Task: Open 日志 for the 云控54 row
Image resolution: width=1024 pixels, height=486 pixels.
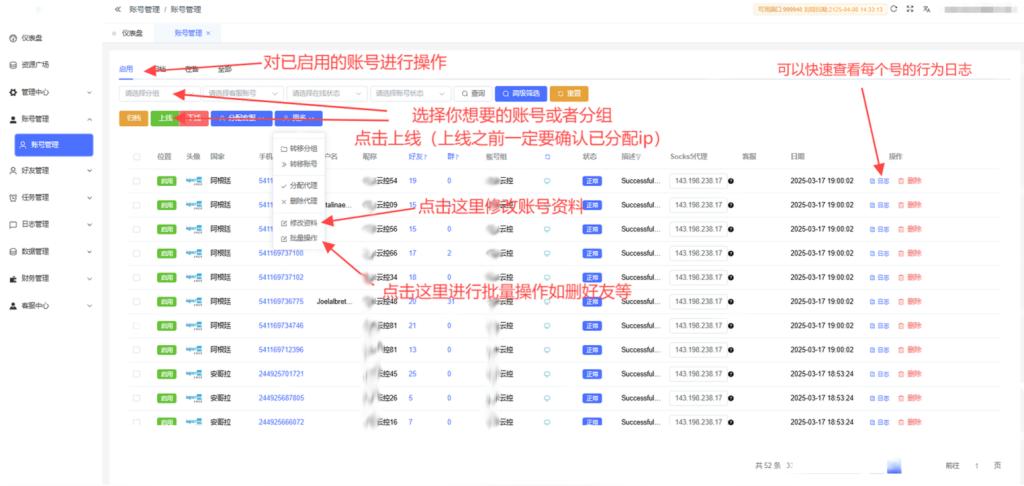Action: (879, 181)
